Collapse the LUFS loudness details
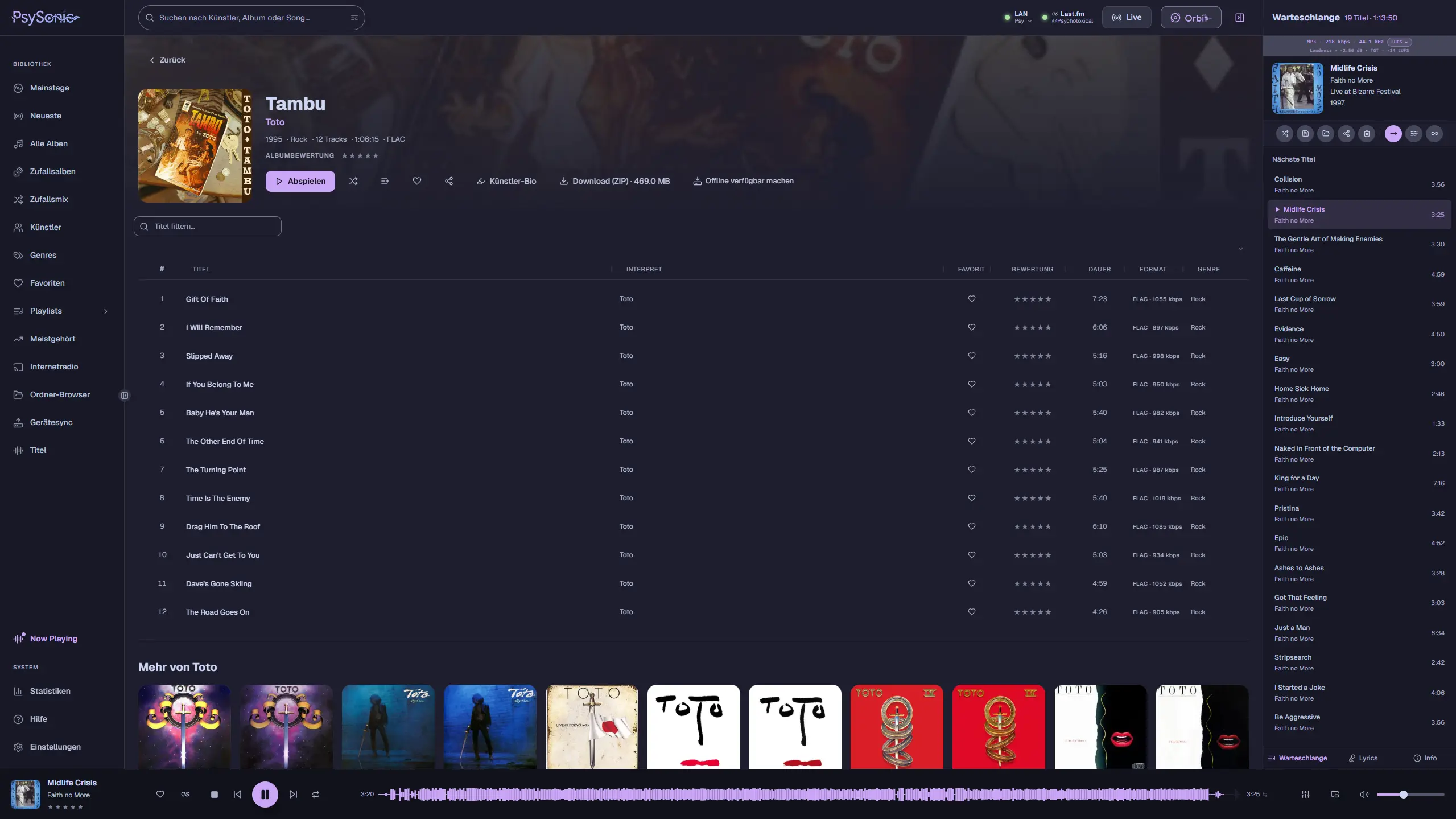 pyautogui.click(x=1399, y=42)
